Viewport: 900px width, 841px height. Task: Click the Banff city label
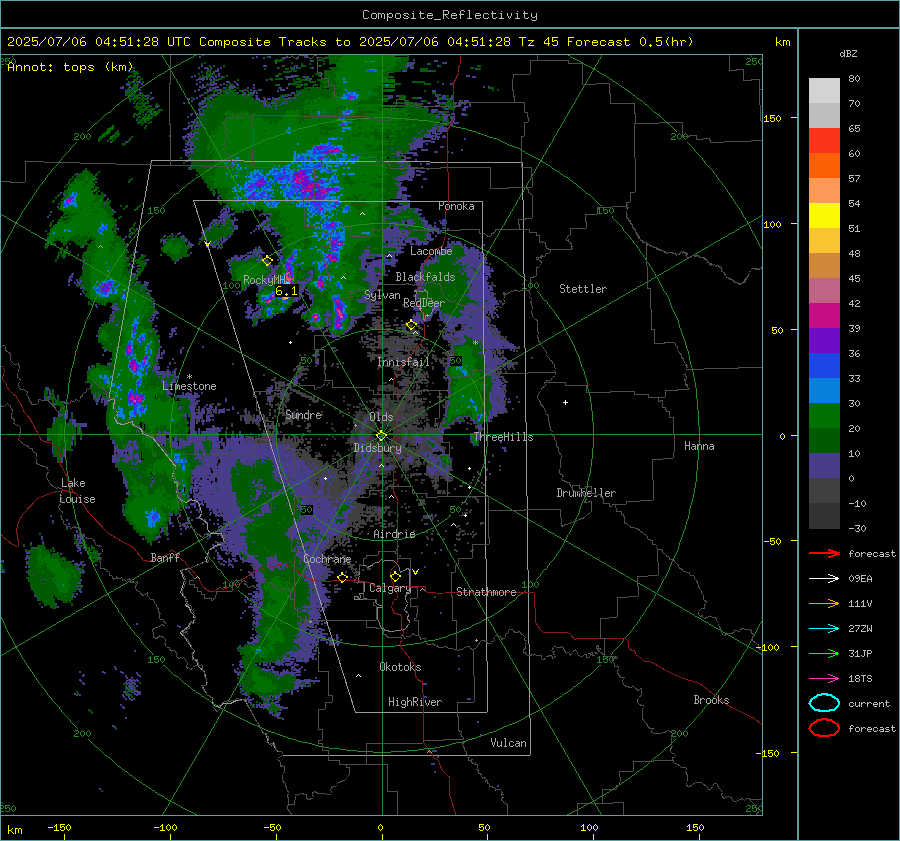pos(165,557)
